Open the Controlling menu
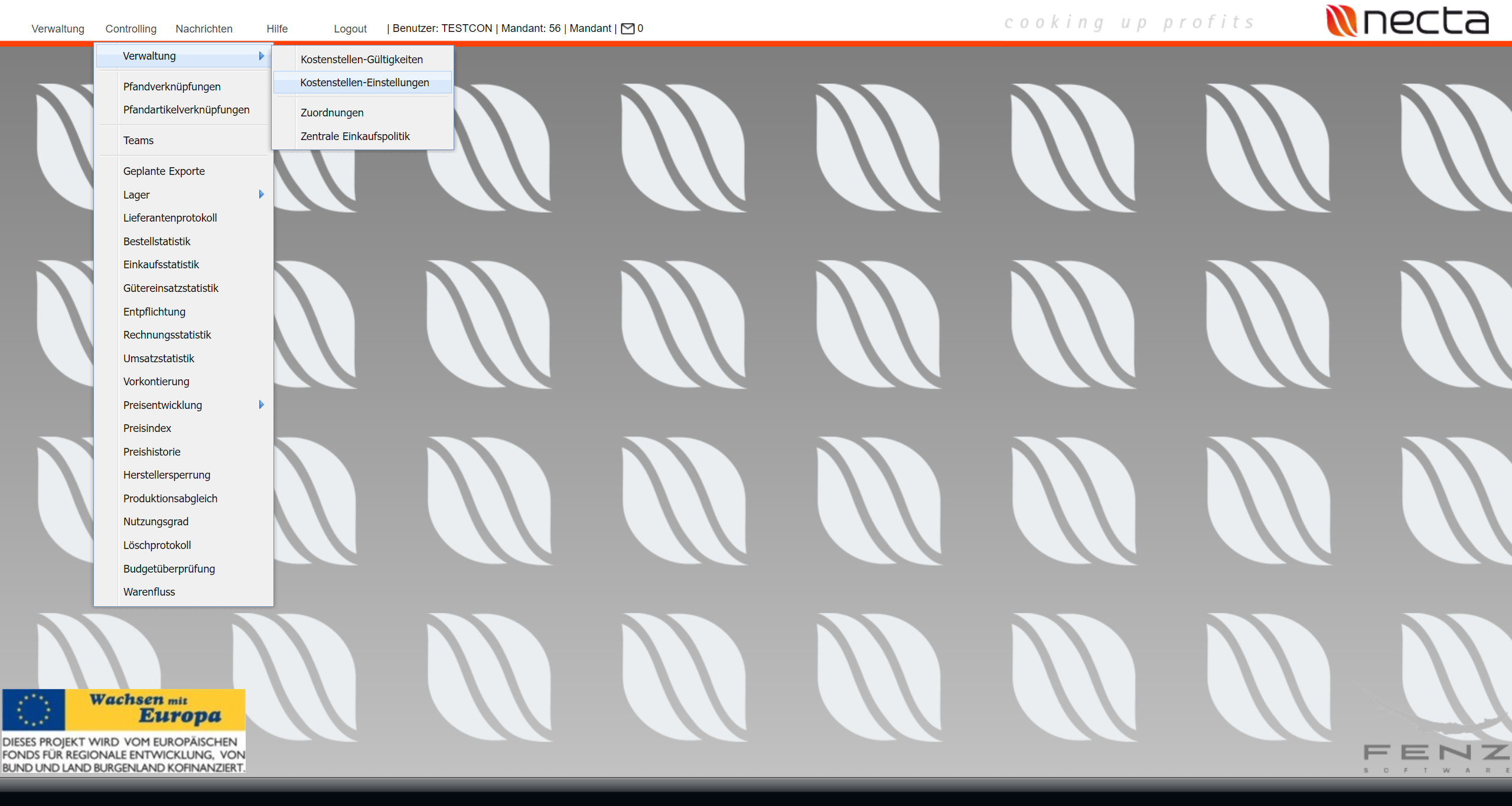The width and height of the screenshot is (1512, 806). [131, 28]
